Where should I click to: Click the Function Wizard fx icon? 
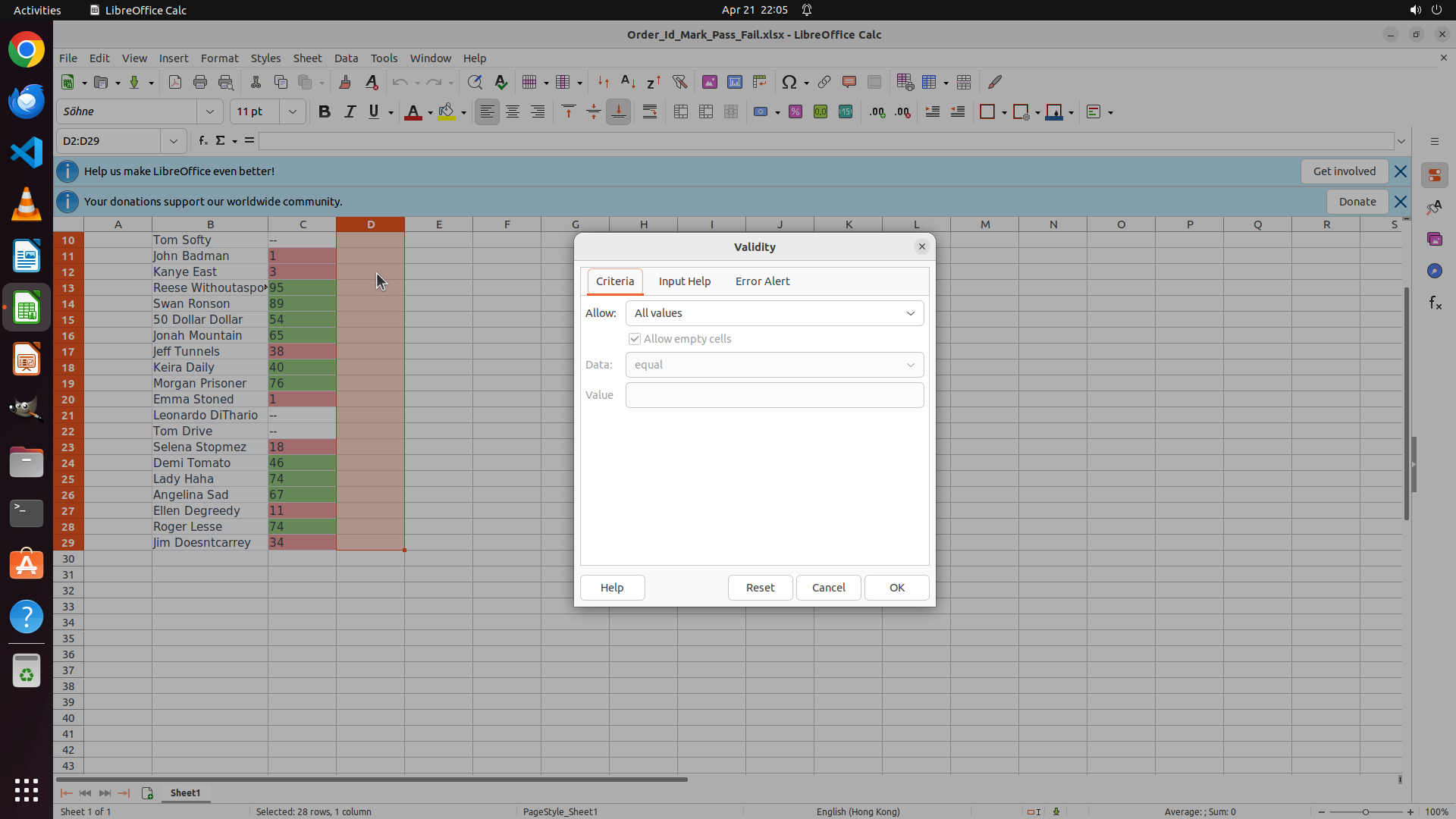pos(202,141)
